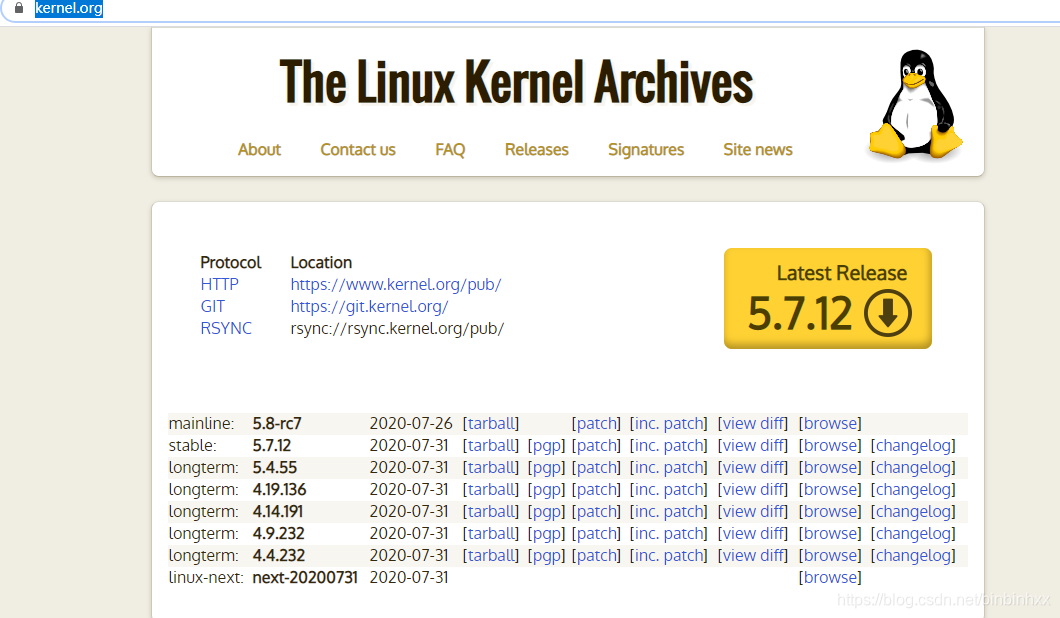Screen dimensions: 1060x618
Task: Click the rsync://rsync.kernel.org/pub/ text
Action: click(x=398, y=329)
